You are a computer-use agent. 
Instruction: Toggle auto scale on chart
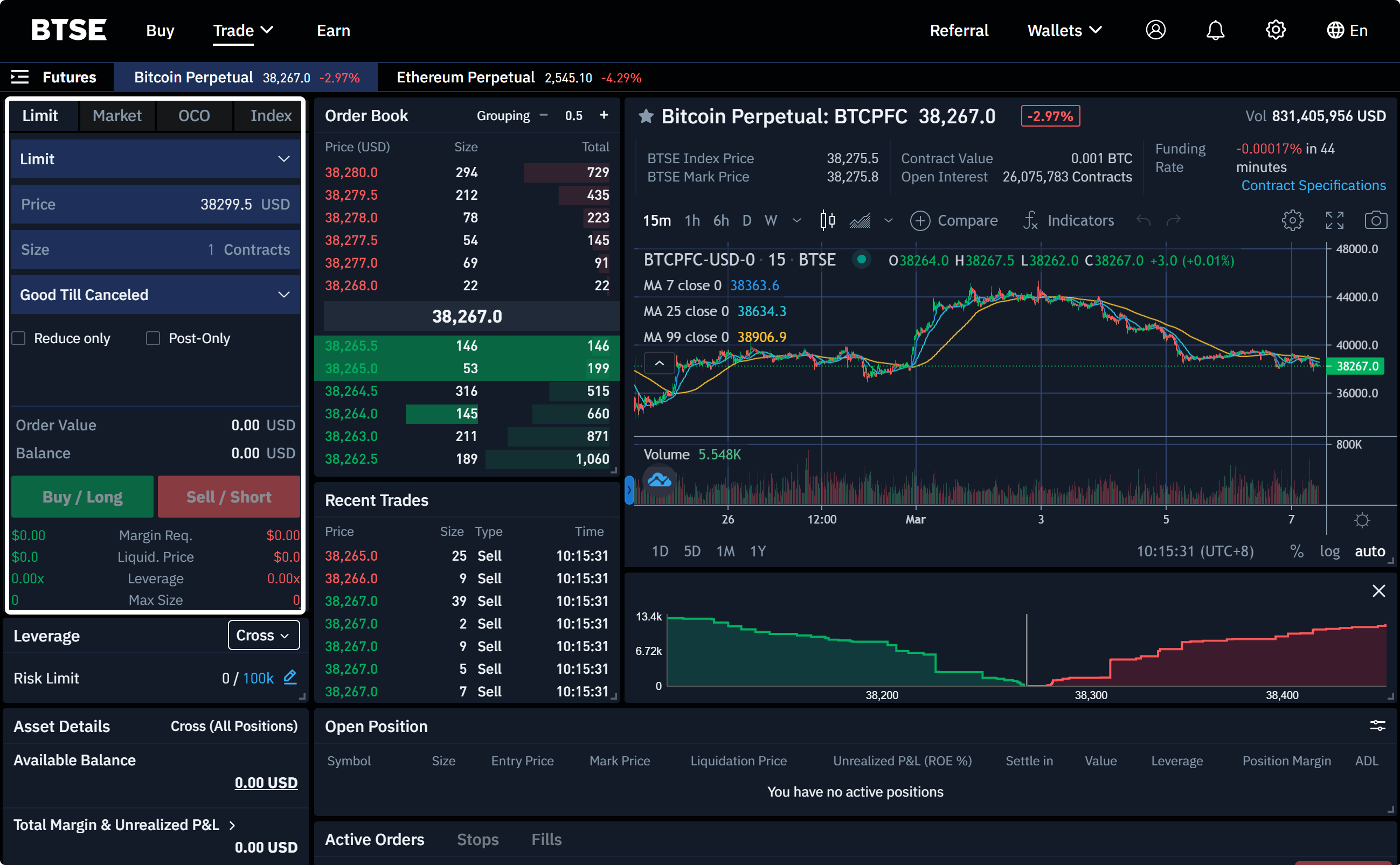pos(1370,552)
